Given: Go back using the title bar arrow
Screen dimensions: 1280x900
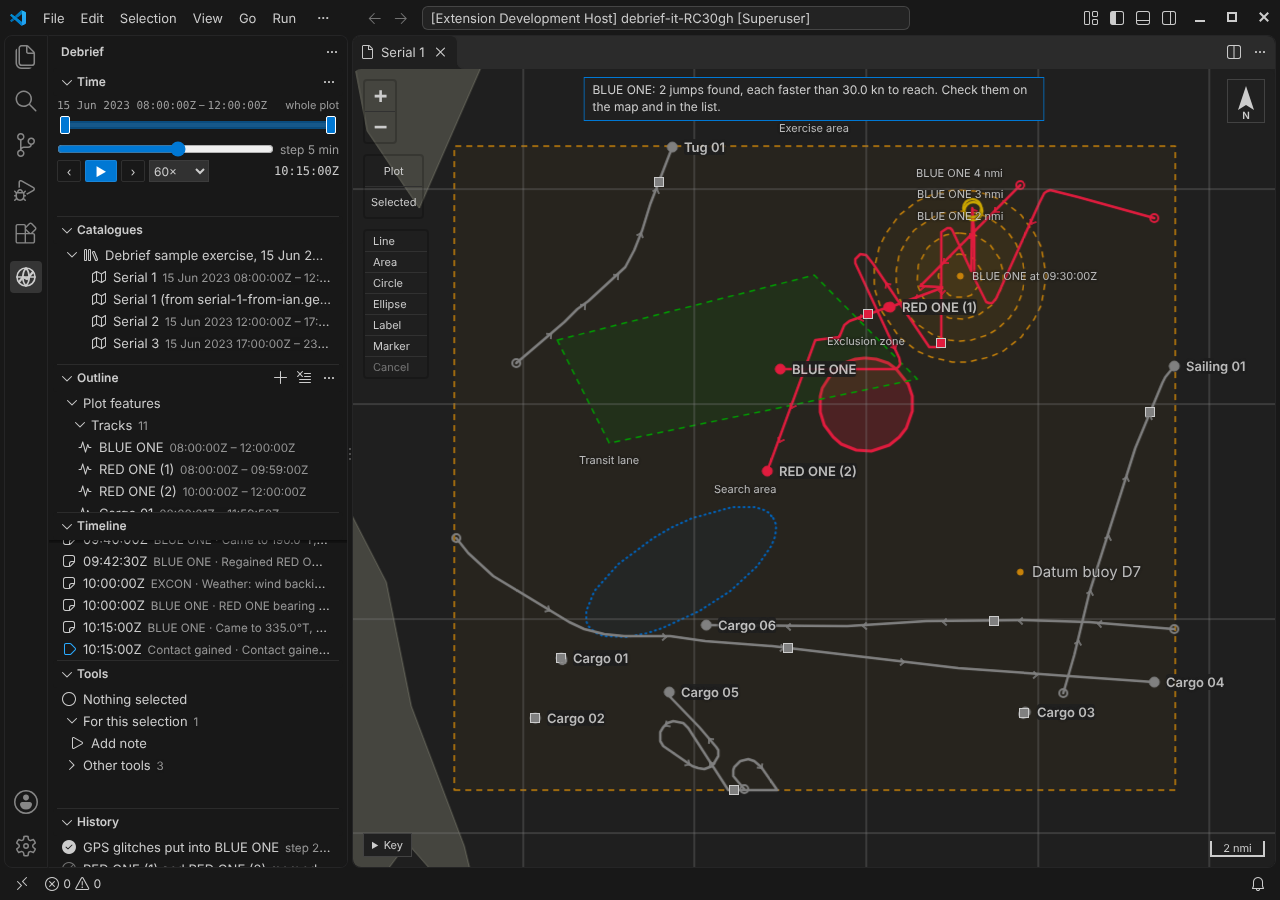Looking at the screenshot, I should pyautogui.click(x=374, y=18).
